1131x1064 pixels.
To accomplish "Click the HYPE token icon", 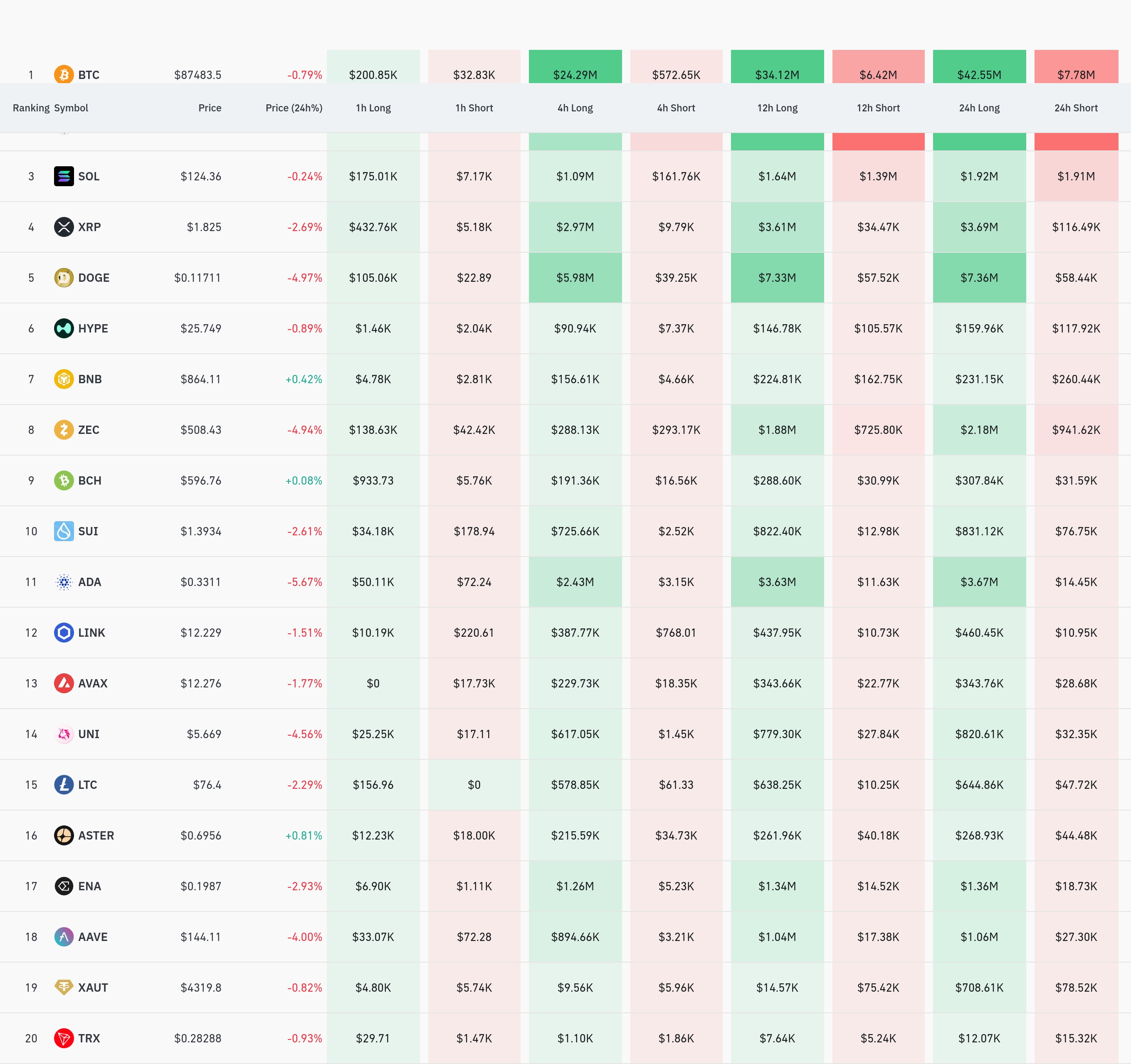I will click(x=64, y=328).
